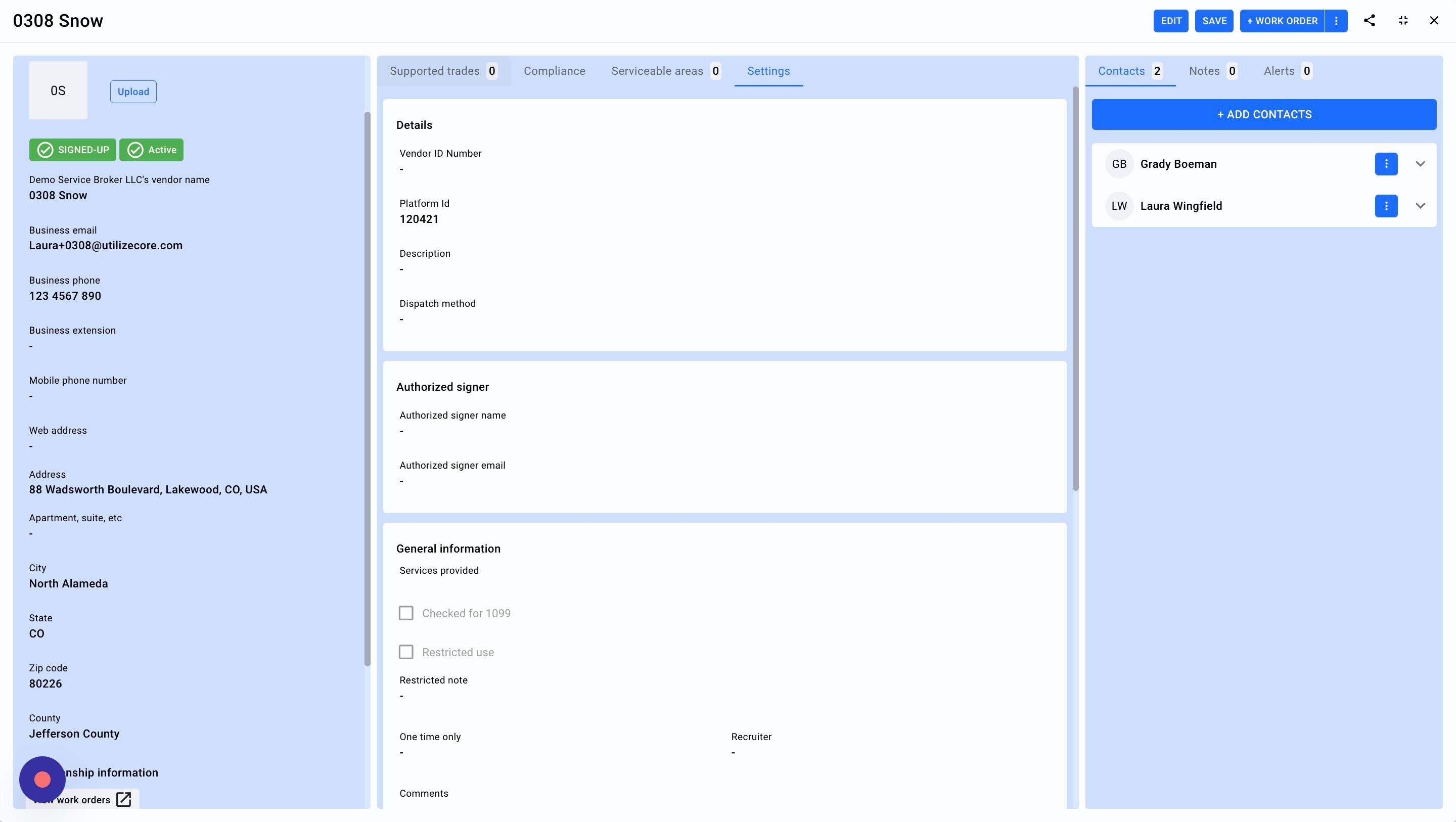Switch to the Compliance tab
Screen dimensions: 1456x822
tap(554, 71)
